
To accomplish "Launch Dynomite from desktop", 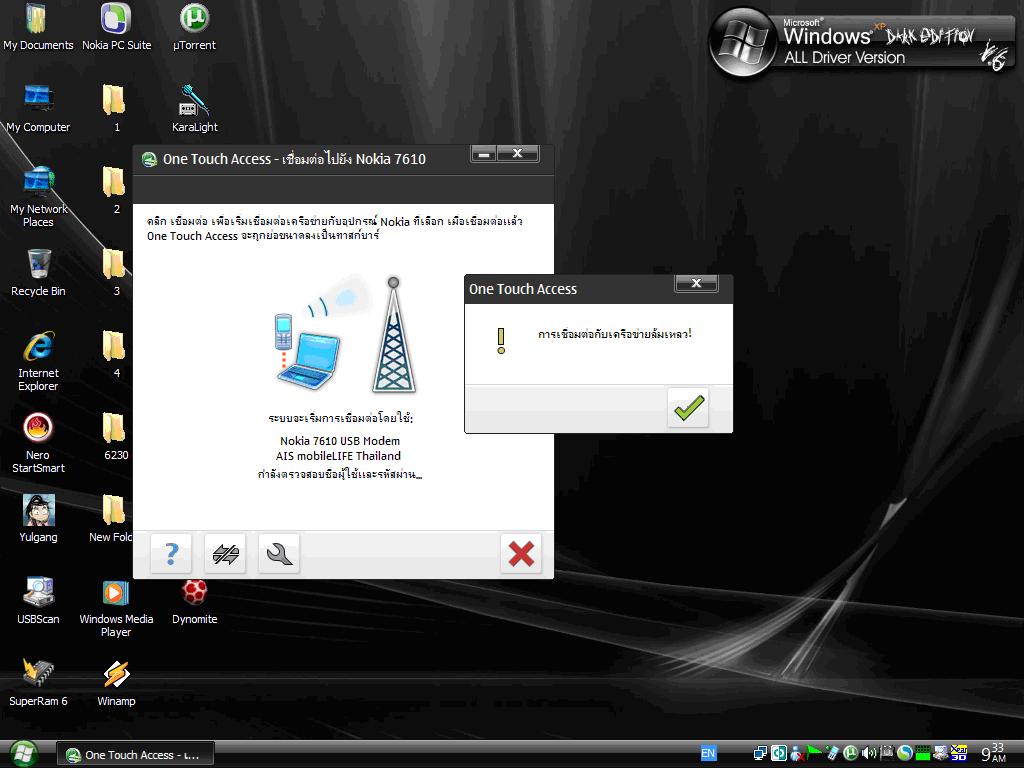I will coord(195,601).
